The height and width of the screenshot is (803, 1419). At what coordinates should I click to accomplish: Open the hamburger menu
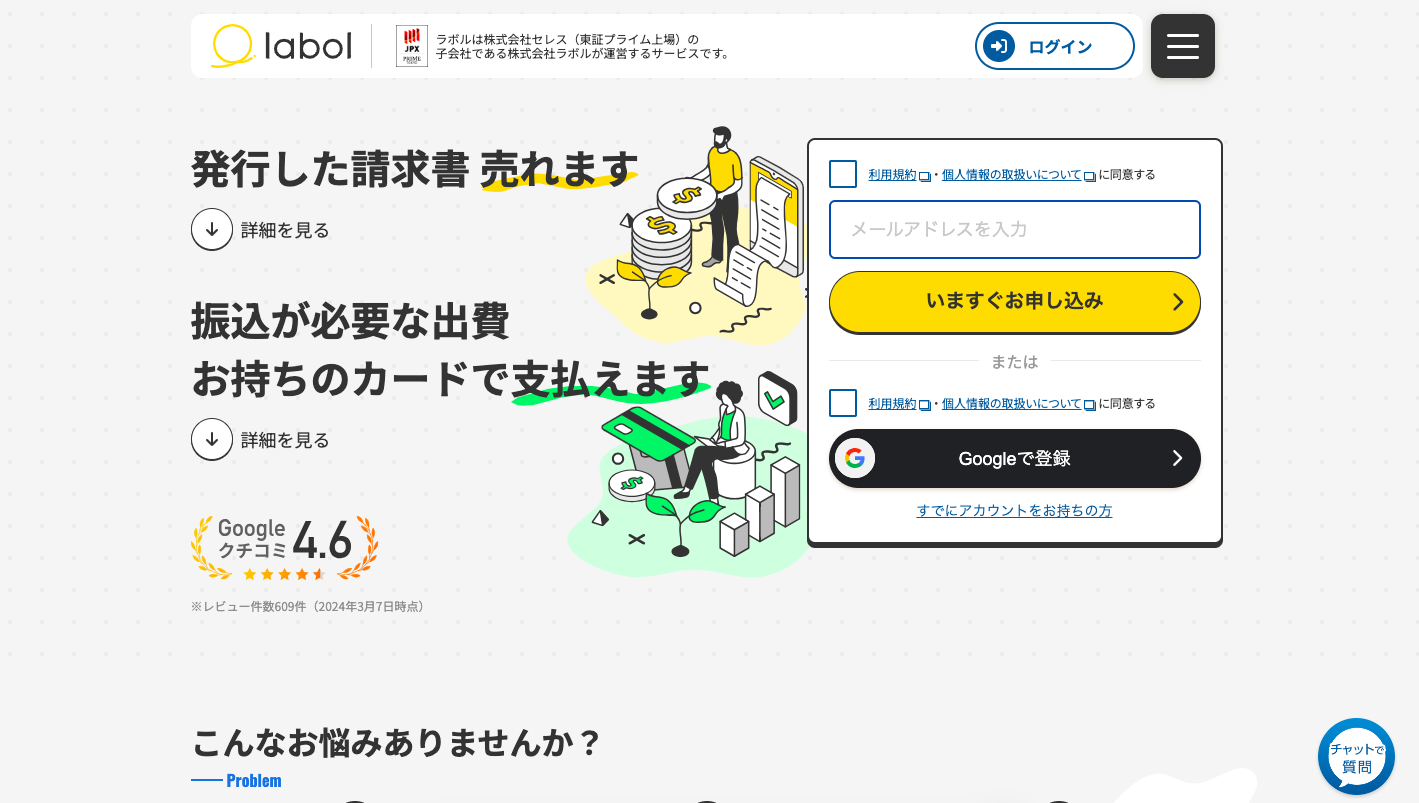click(x=1182, y=46)
